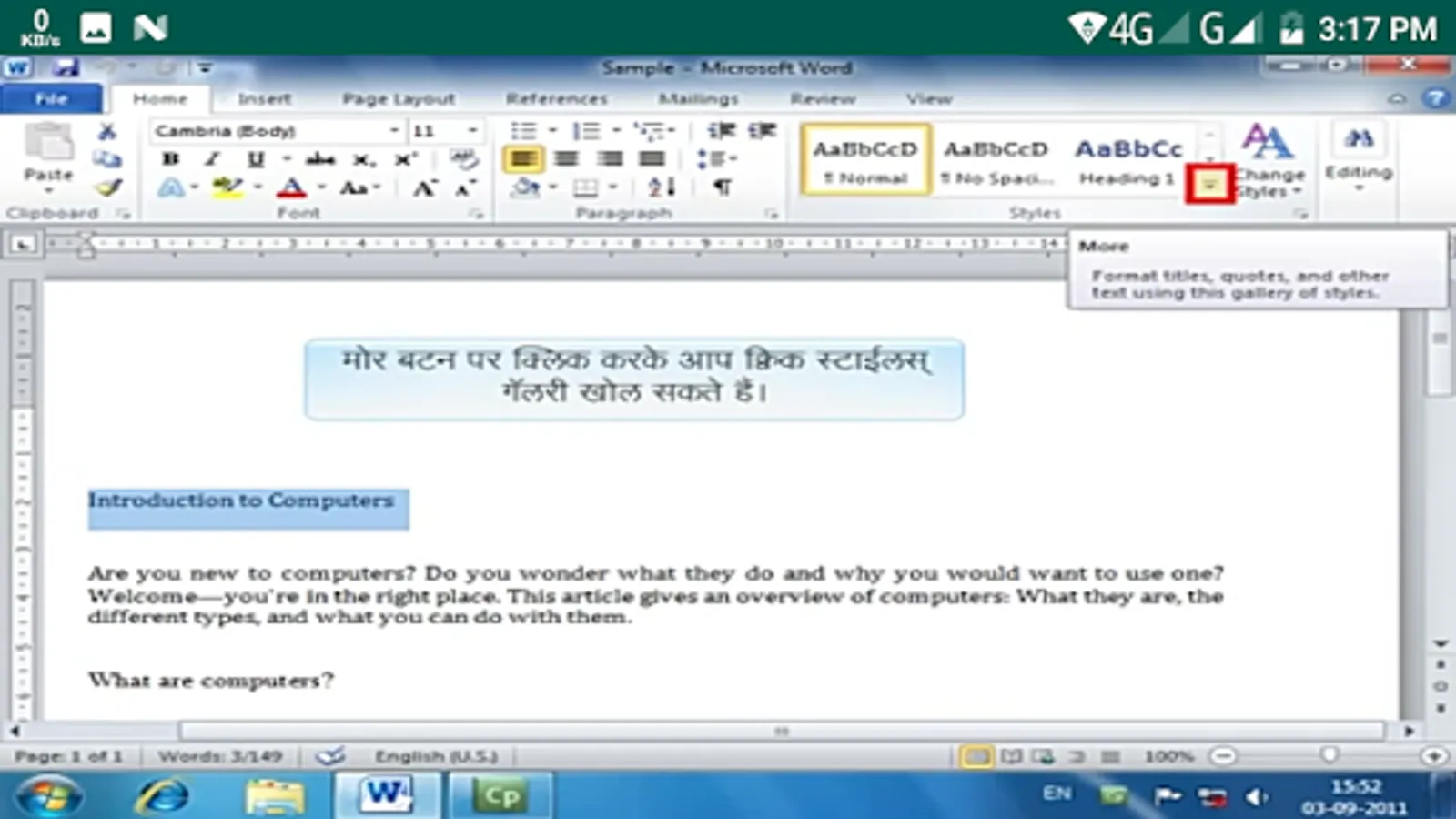Toggle Center alignment
Viewport: 1456px width, 819px height.
click(x=566, y=159)
